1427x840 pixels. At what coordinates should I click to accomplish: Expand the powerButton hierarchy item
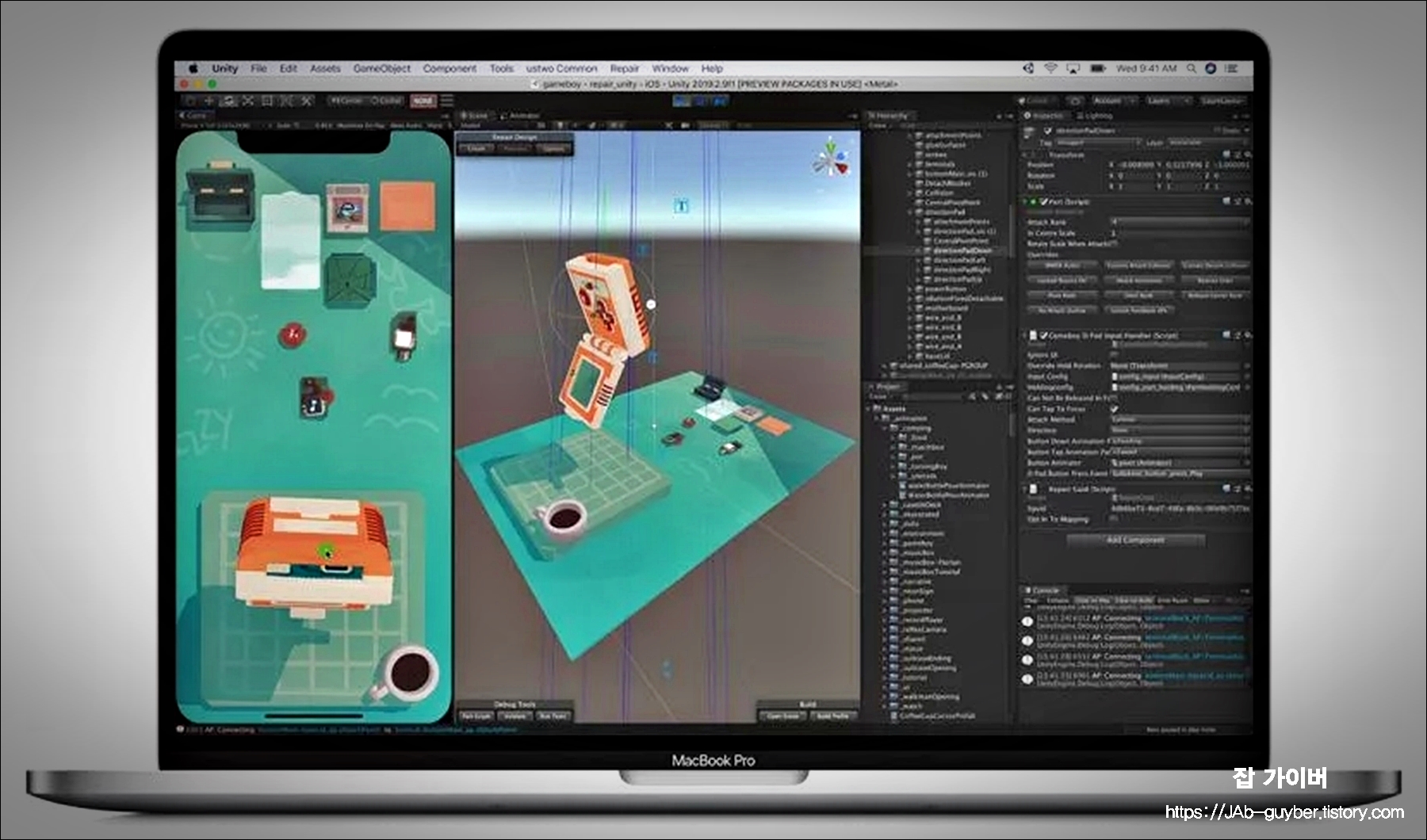pyautogui.click(x=910, y=288)
